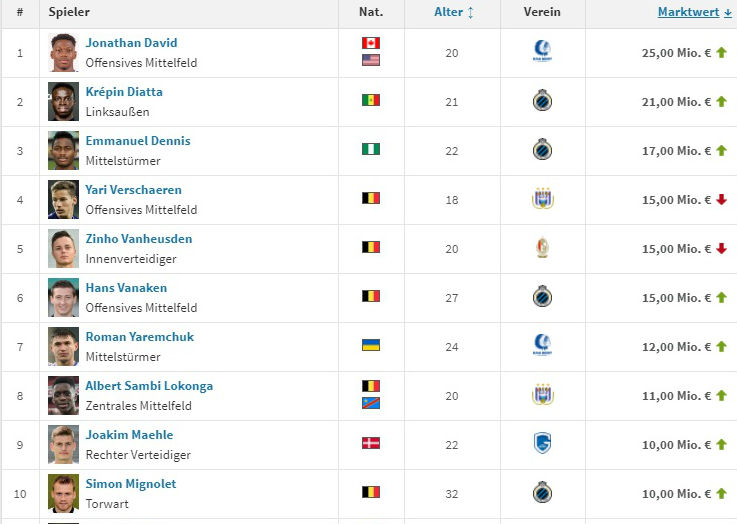Sort table by Alter column
The width and height of the screenshot is (737, 524).
(453, 12)
